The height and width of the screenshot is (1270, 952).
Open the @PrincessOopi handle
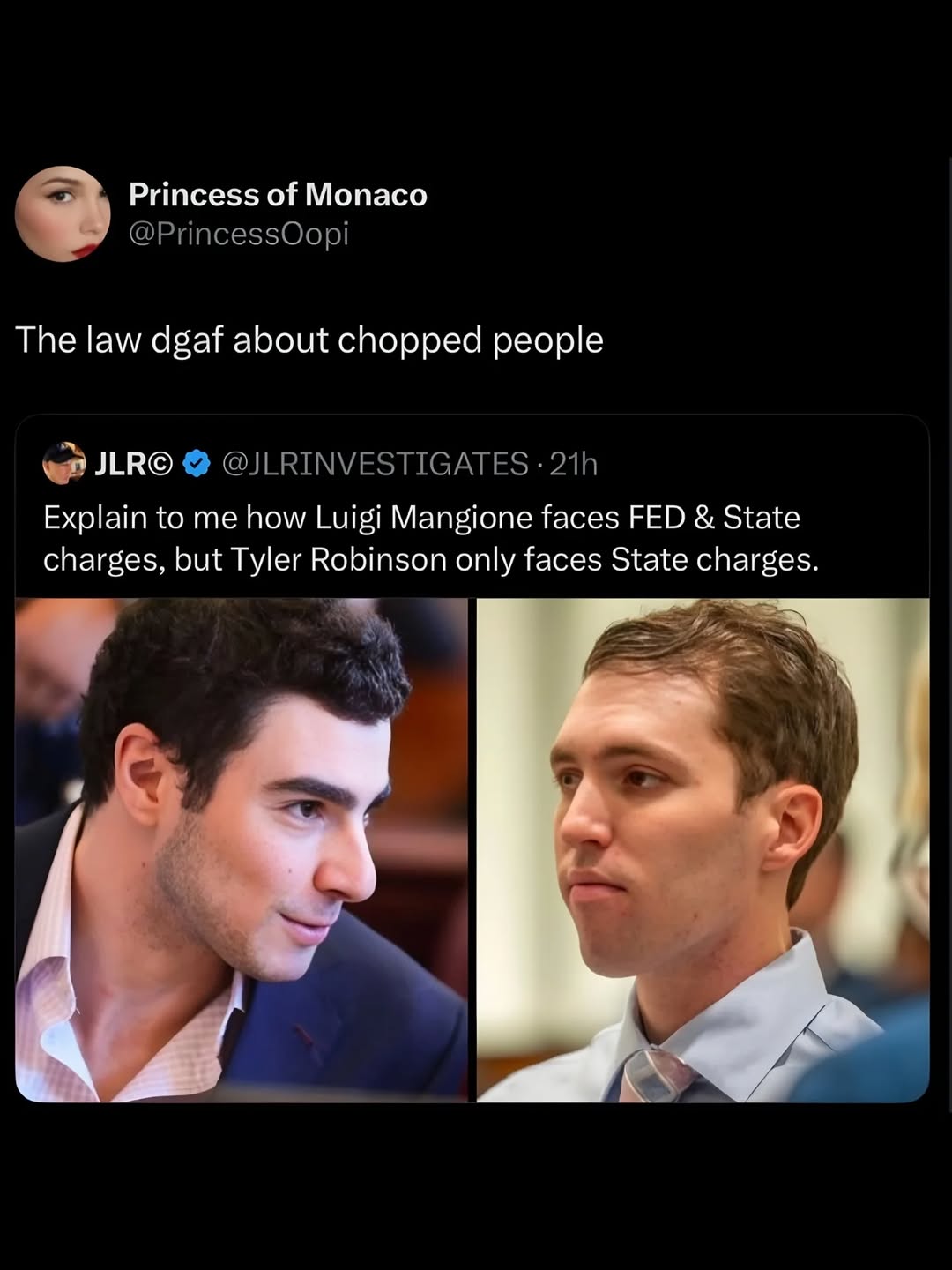click(239, 234)
